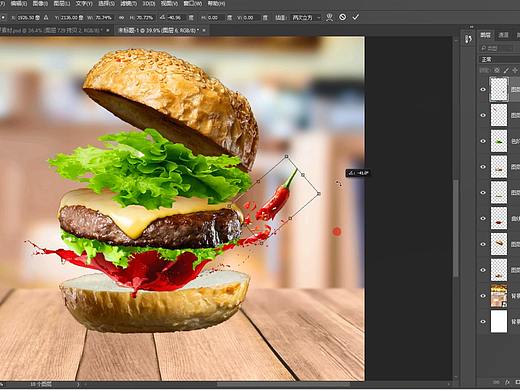Click the X position input field
This screenshot has height=390, width=520.
tap(28, 17)
